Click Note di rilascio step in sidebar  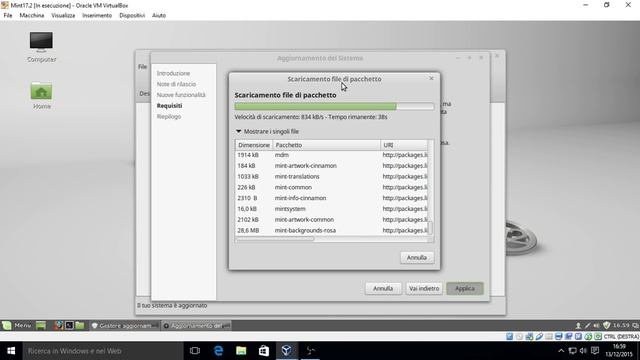pos(176,84)
